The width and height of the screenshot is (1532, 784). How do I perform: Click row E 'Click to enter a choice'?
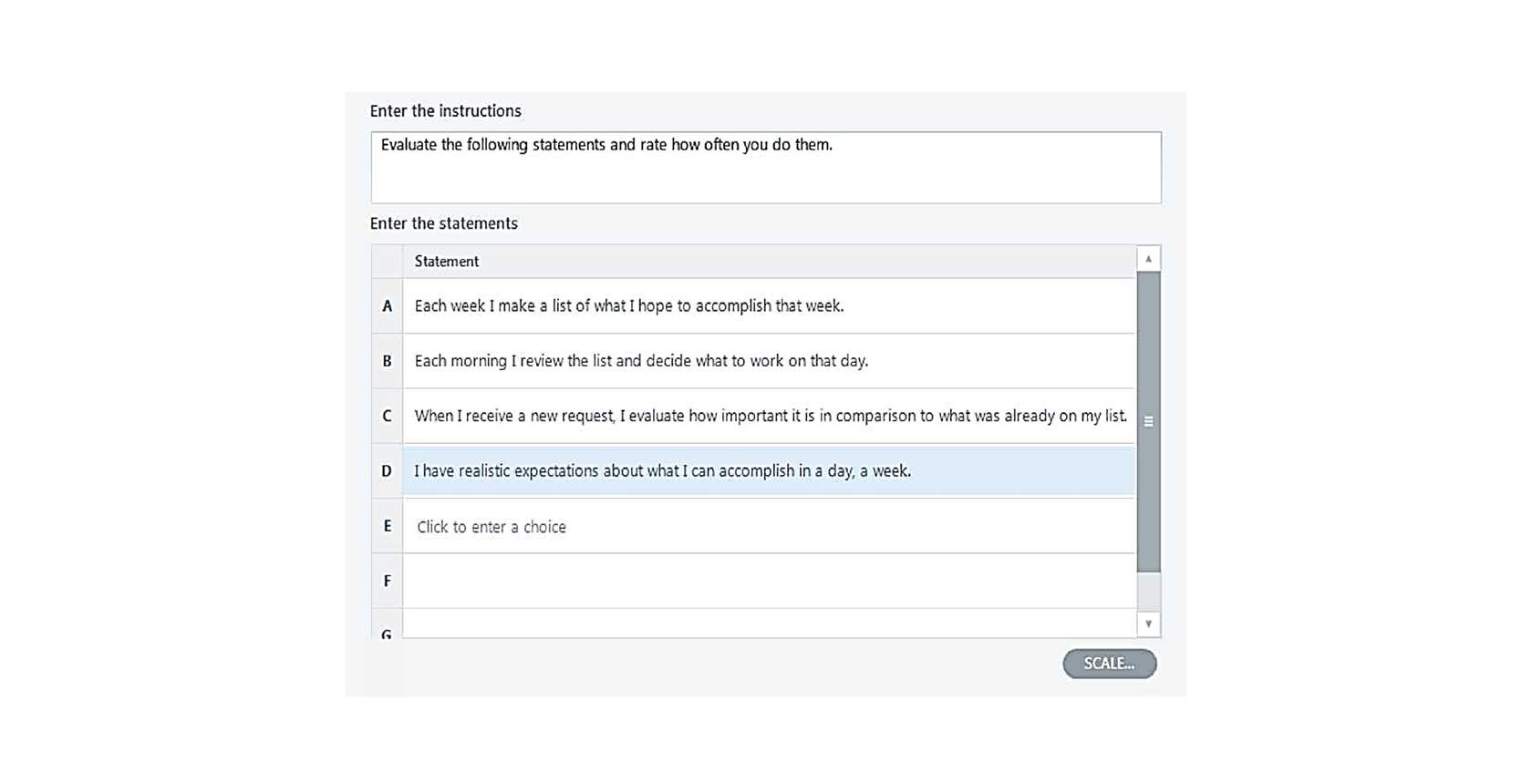pos(770,526)
